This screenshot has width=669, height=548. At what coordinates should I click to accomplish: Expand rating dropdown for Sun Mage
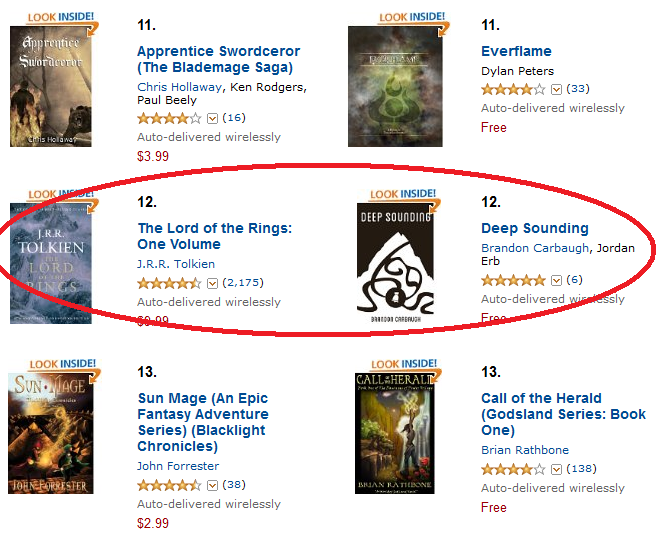(x=212, y=485)
